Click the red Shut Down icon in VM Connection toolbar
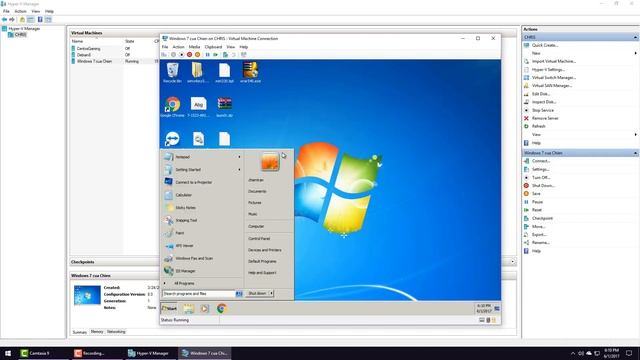 (189, 55)
